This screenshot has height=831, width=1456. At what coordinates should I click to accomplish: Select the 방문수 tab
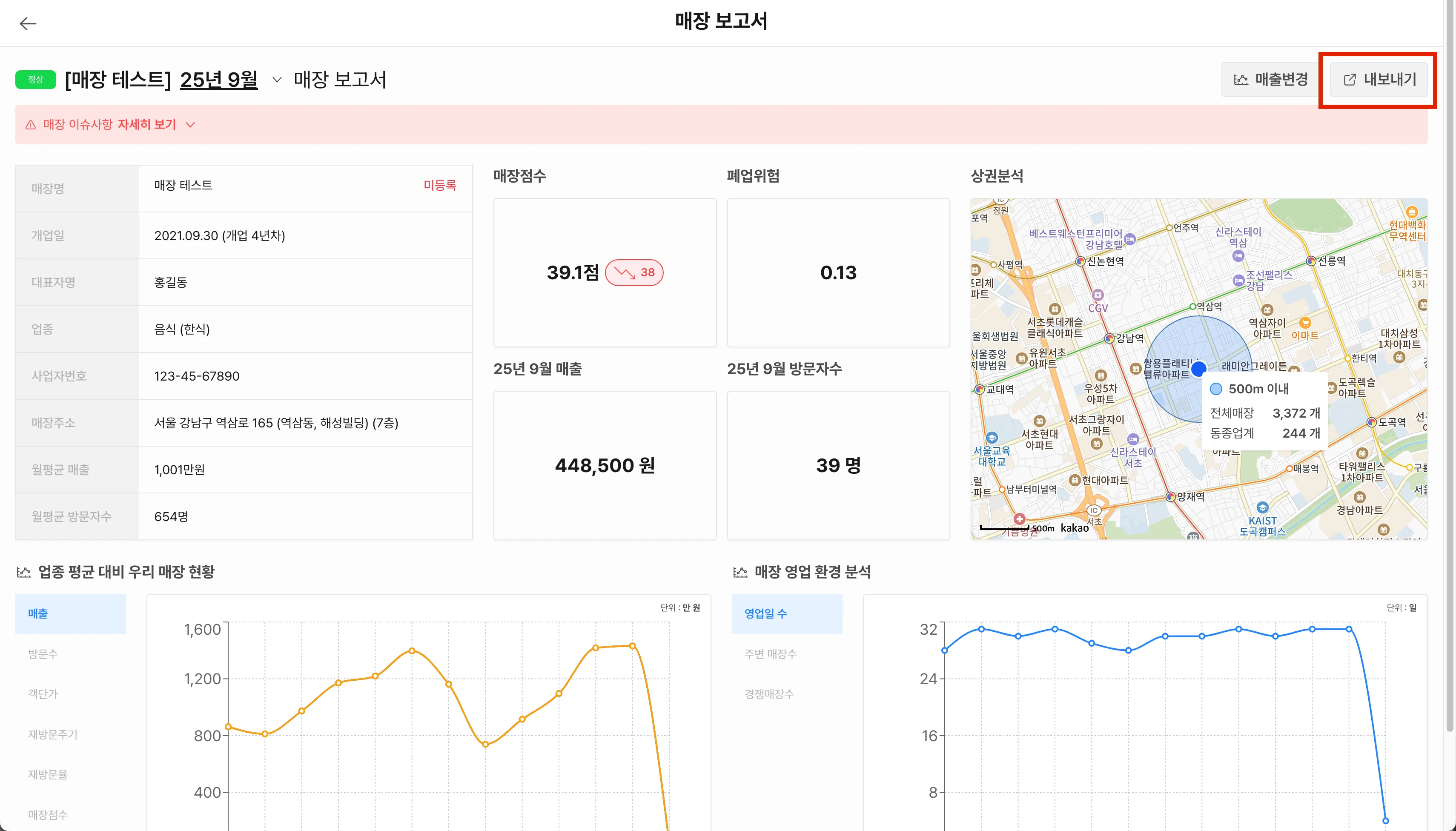pos(43,654)
